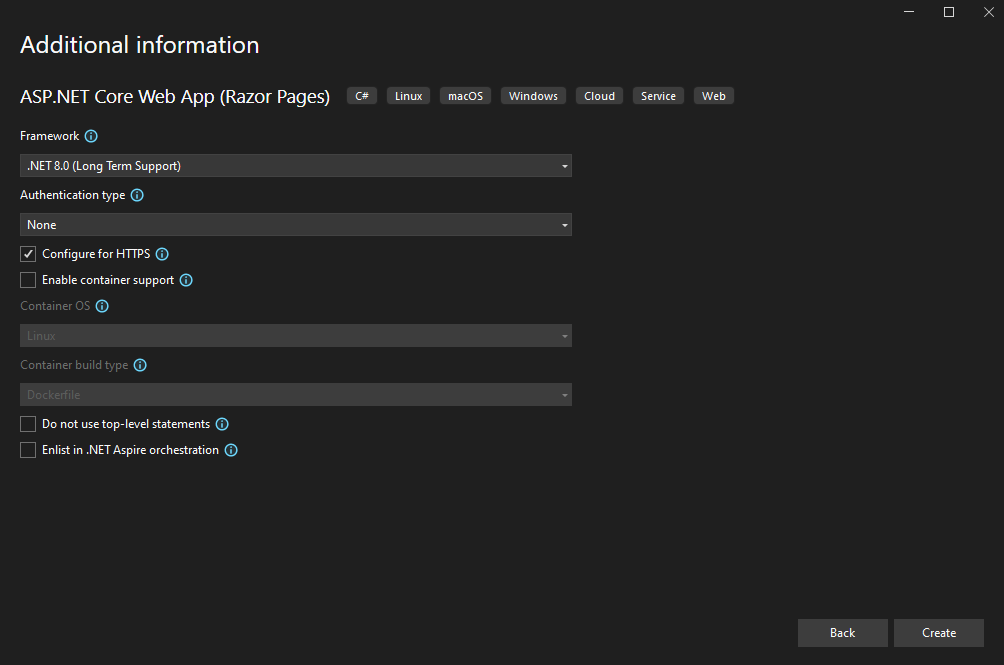Screen dimensions: 1004x665
Task: Enable container support checkbox
Action: (x=28, y=280)
